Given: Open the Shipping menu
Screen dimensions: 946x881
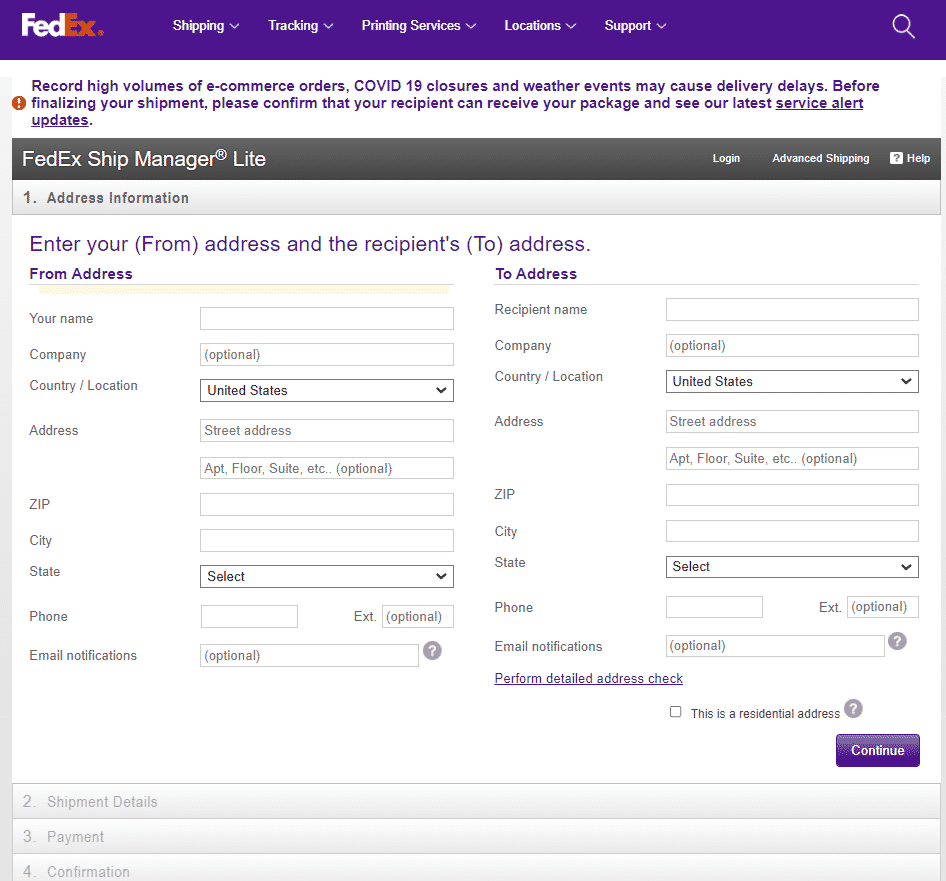Looking at the screenshot, I should (x=206, y=26).
